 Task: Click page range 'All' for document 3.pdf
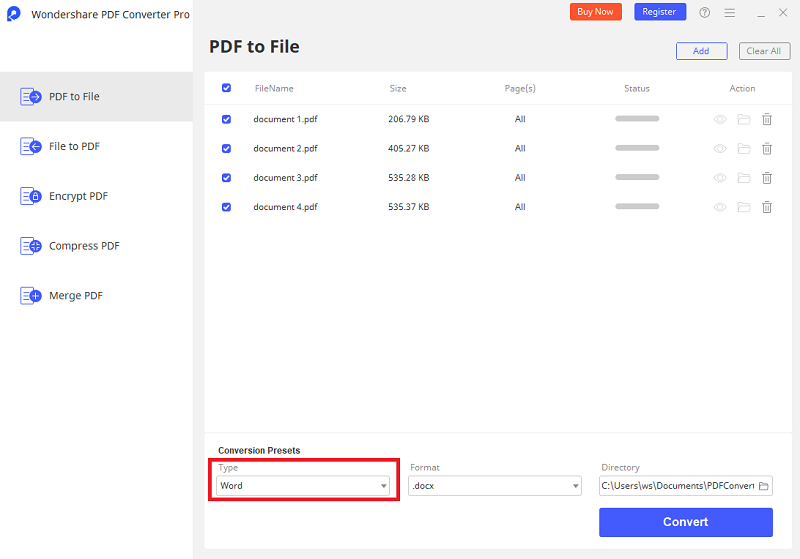(520, 178)
